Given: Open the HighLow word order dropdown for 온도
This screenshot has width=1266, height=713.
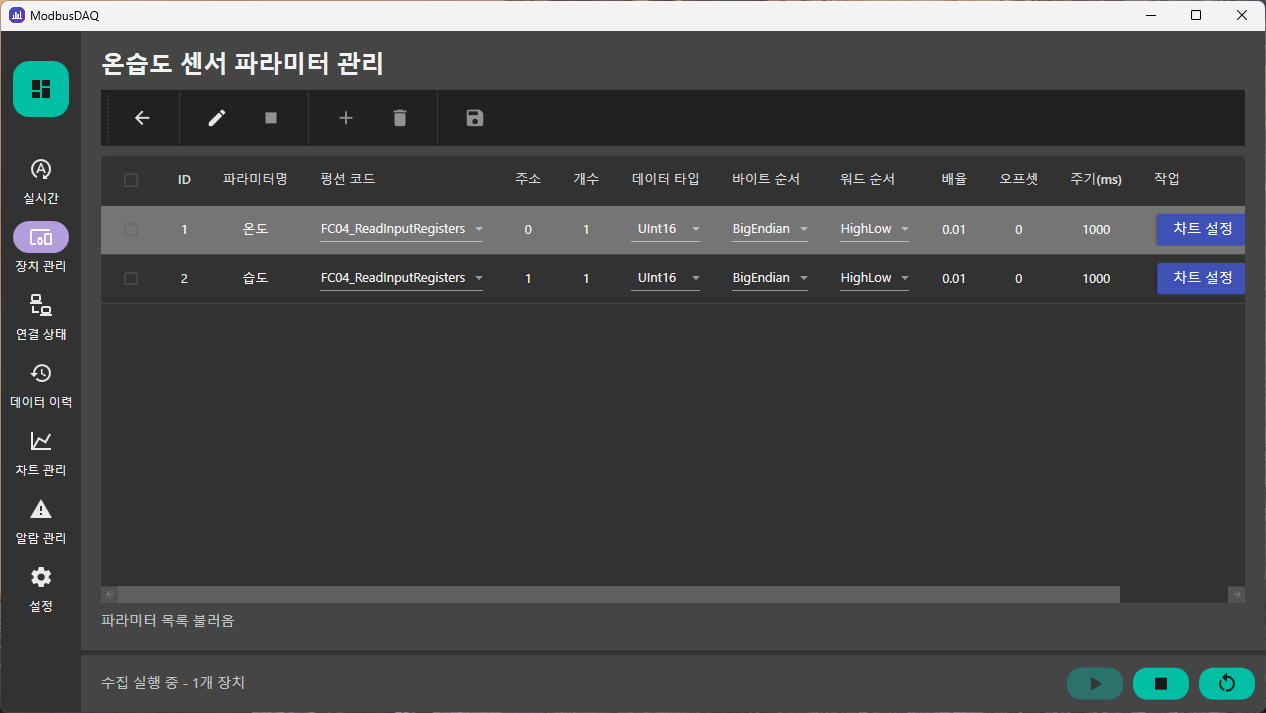Looking at the screenshot, I should point(874,229).
